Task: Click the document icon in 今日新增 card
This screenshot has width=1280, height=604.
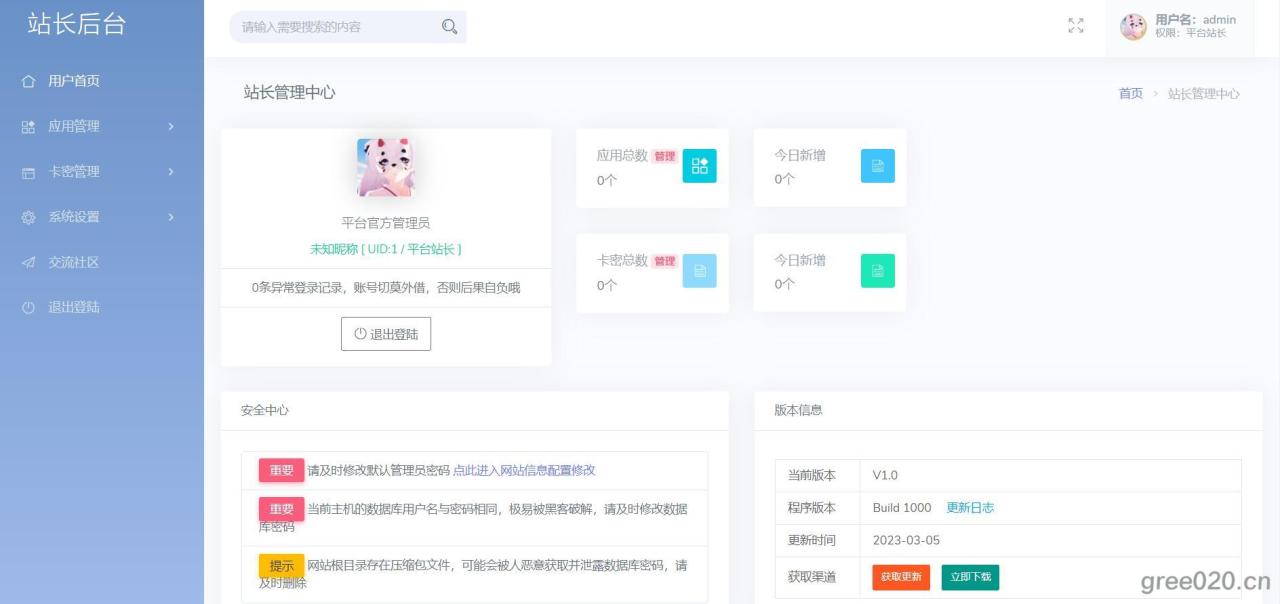Action: [x=878, y=165]
